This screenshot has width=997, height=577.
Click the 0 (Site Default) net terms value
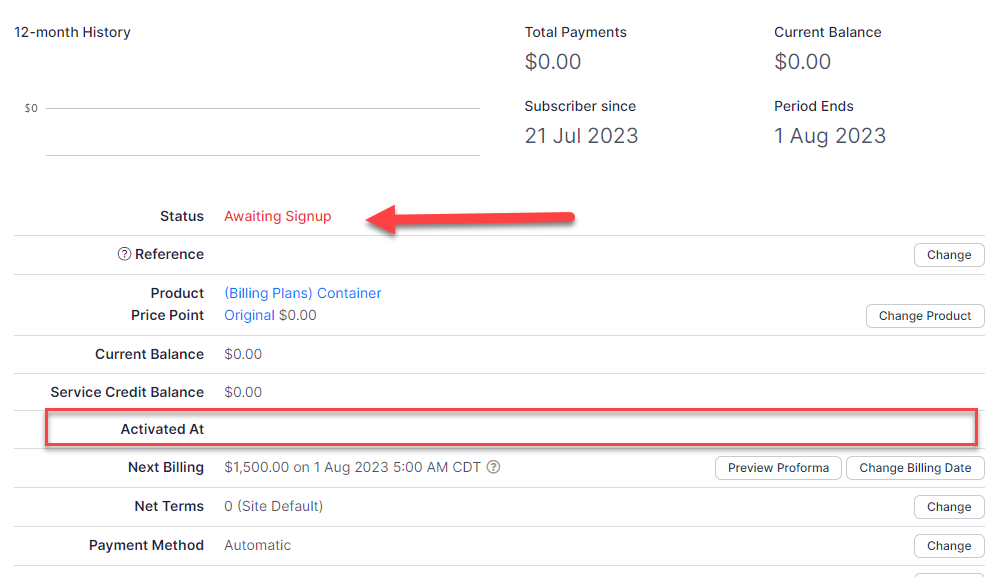click(273, 506)
